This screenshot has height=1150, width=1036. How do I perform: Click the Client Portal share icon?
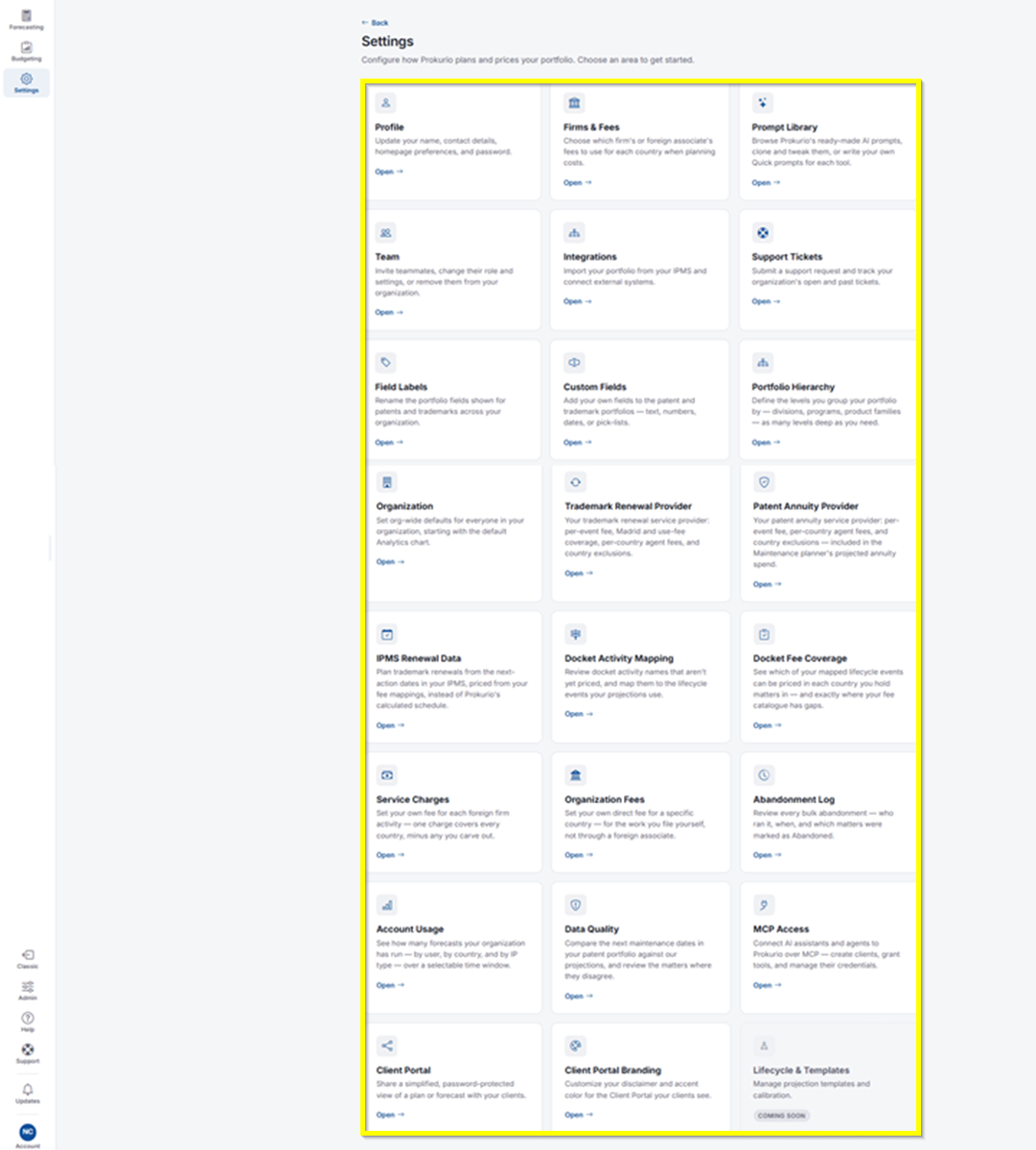point(387,1046)
